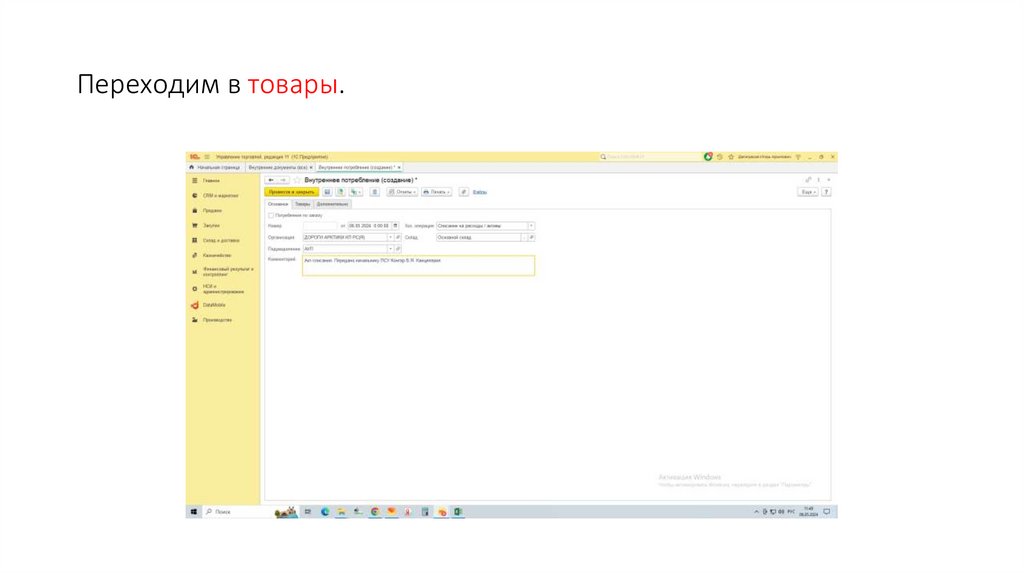Viewport: 1024px width, 574px height.
Task: Click Провести и закрыть button
Action: pyautogui.click(x=291, y=192)
